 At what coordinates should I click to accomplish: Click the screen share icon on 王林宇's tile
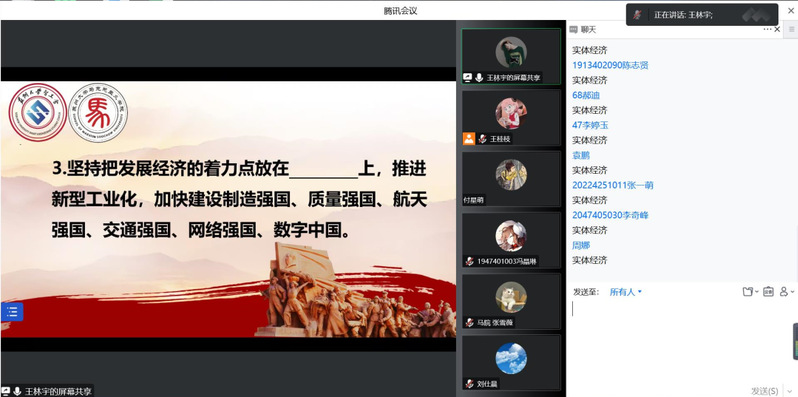(468, 77)
